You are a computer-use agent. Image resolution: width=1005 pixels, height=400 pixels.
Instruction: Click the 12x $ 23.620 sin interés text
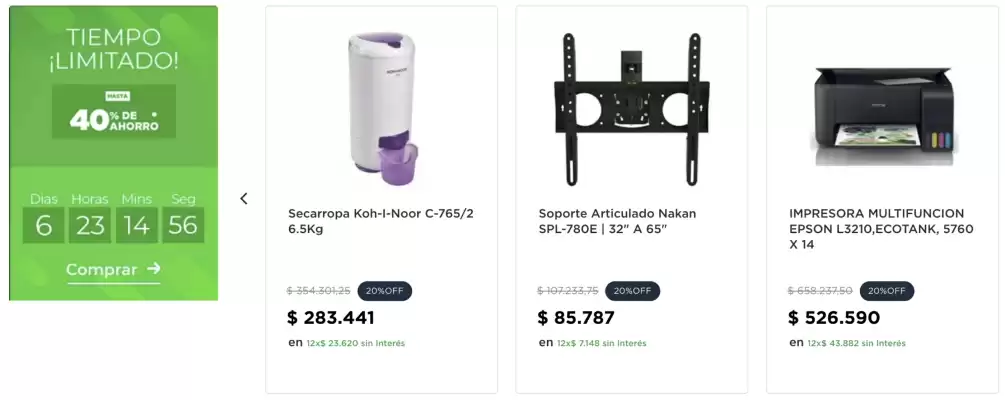[355, 344]
